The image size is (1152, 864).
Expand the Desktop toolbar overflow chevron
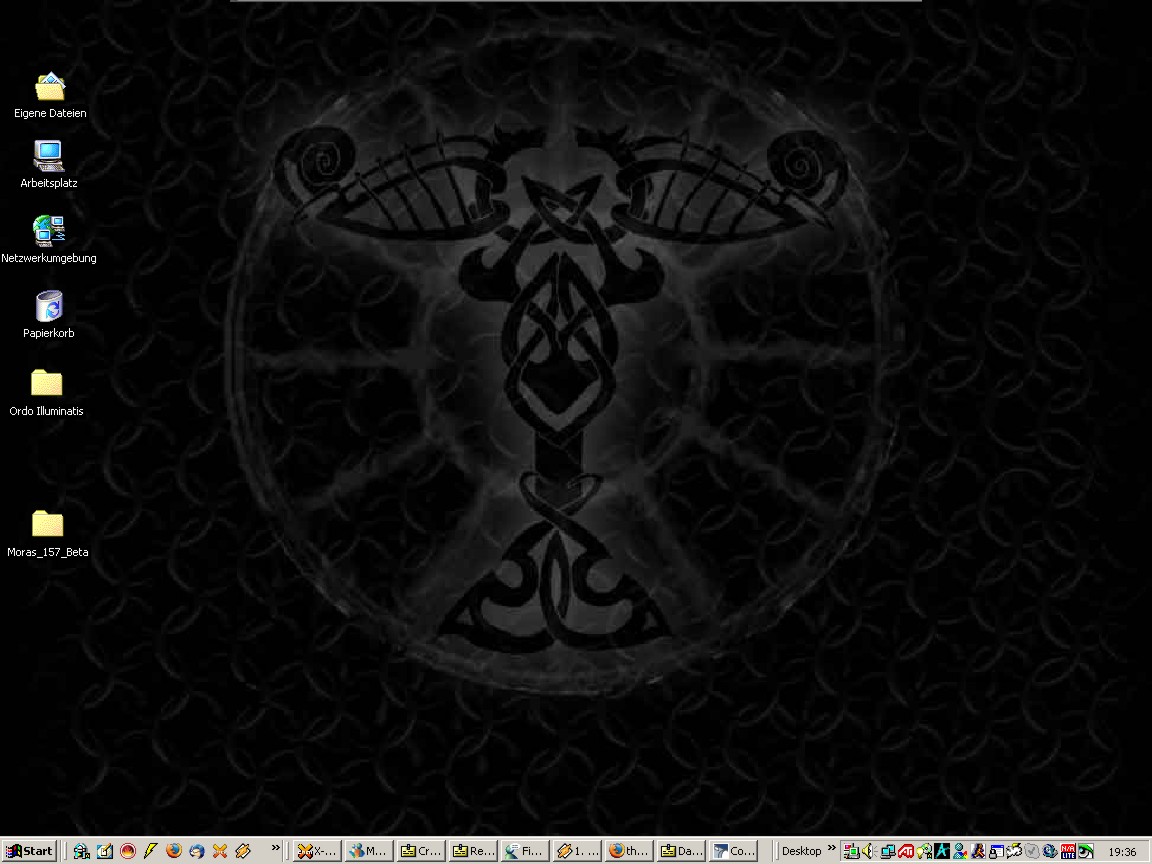pyautogui.click(x=831, y=850)
